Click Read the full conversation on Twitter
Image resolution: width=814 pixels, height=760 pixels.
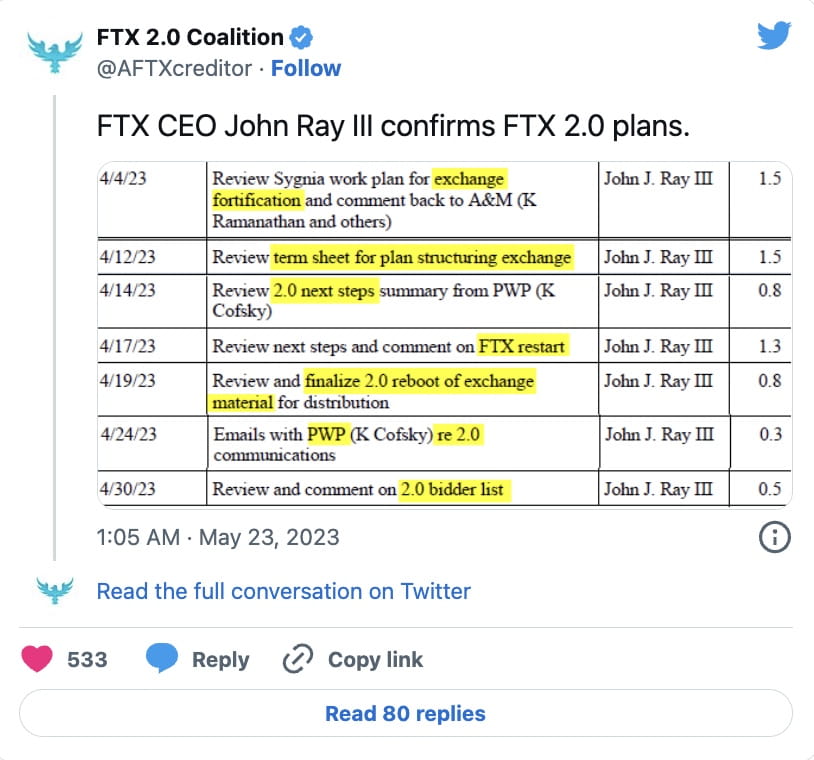tap(282, 591)
